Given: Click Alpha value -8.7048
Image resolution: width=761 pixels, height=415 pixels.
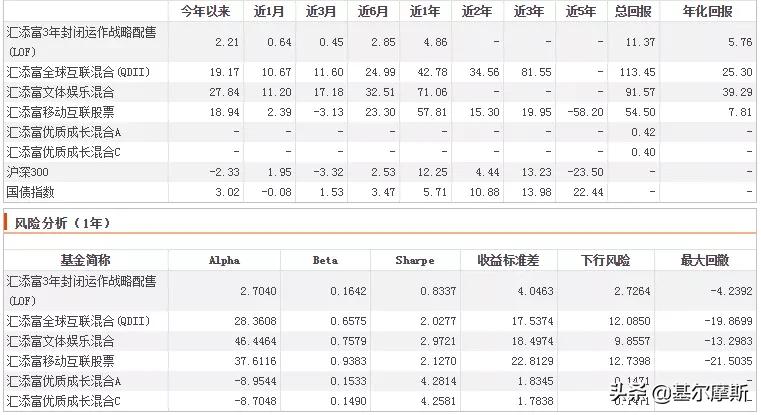Looking at the screenshot, I should [255, 401].
